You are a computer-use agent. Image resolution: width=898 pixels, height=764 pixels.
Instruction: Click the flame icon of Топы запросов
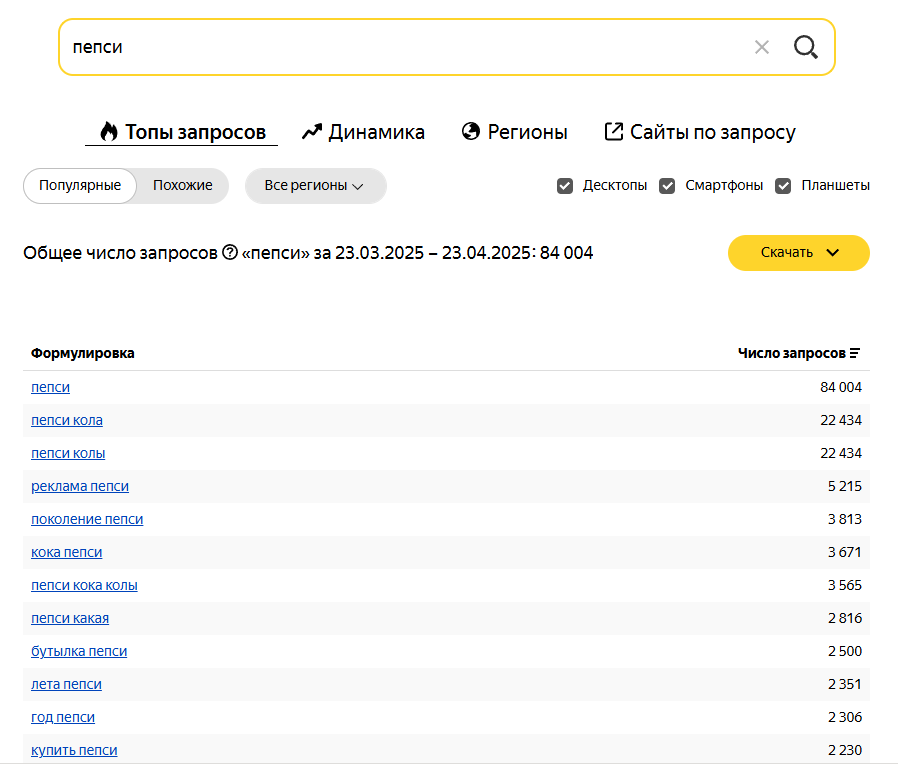(108, 132)
